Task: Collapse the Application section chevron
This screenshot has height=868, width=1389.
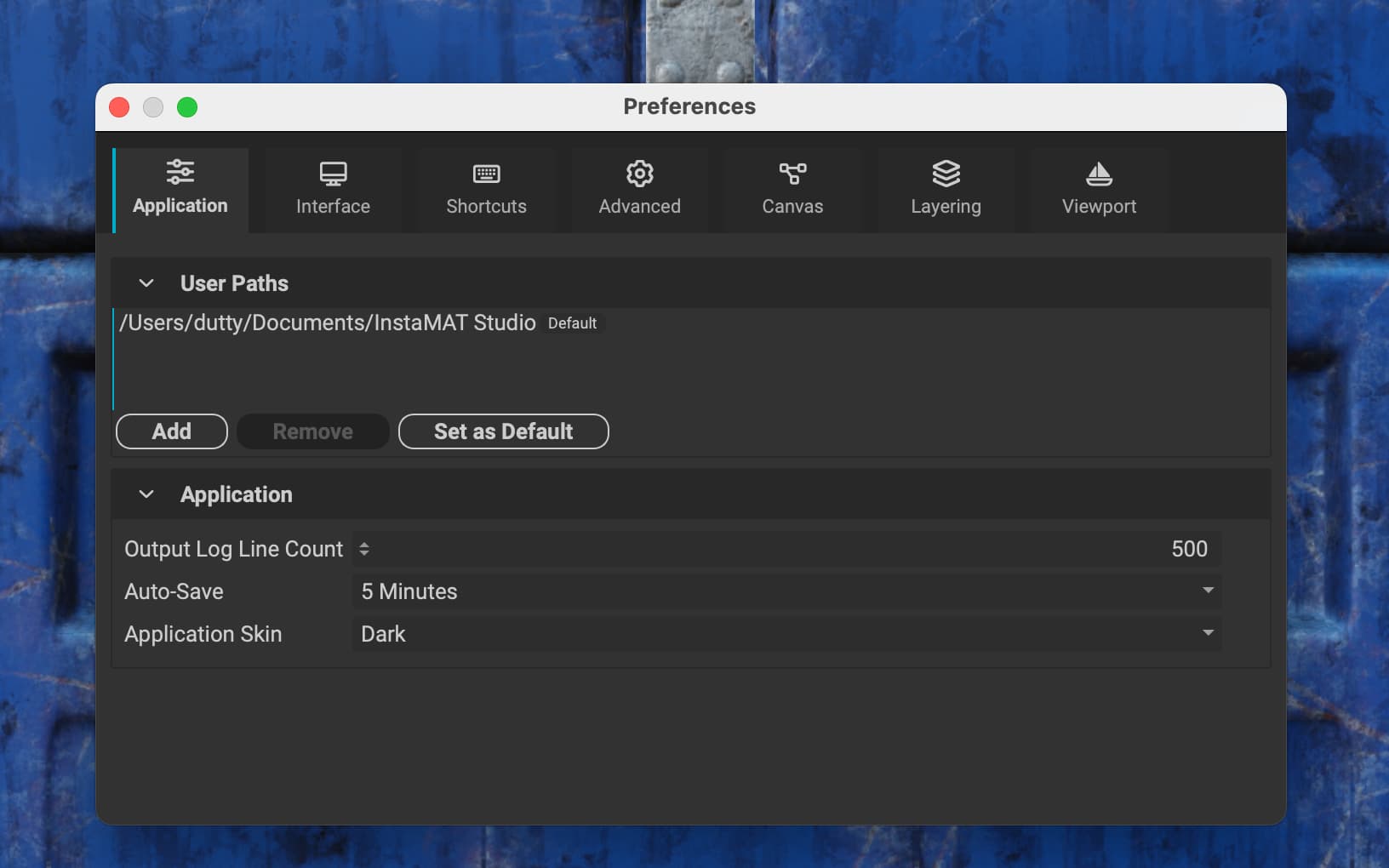Action: click(x=146, y=494)
